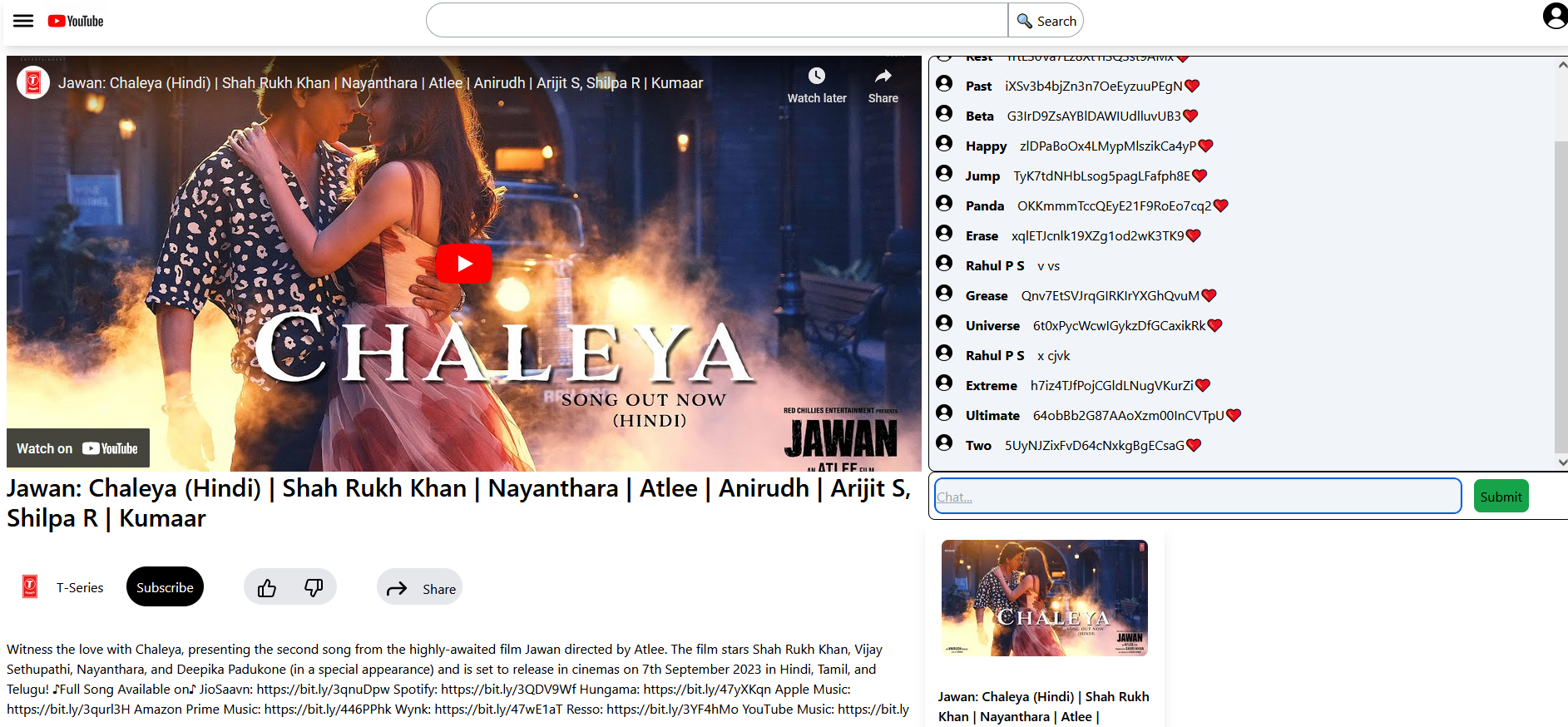Click avatar of user Ultimate
Screen dimensions: 1568x727
pyautogui.click(x=944, y=413)
